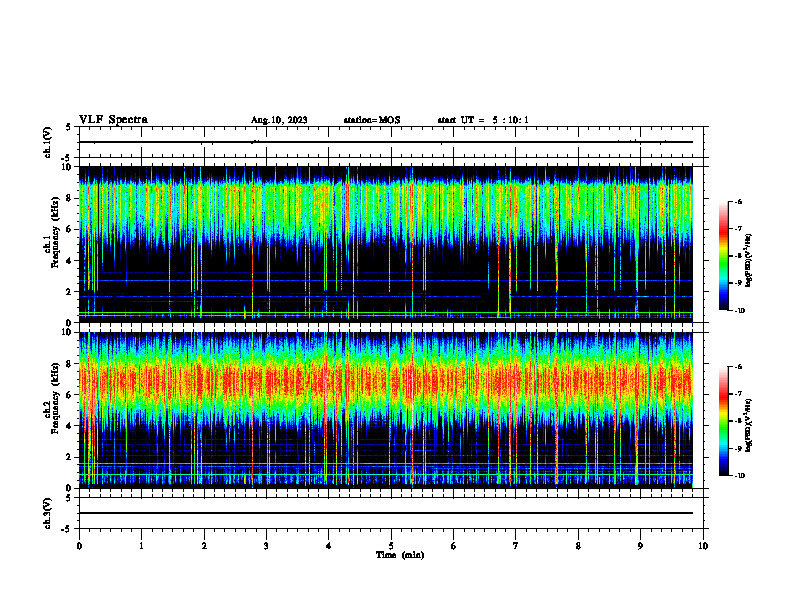The height and width of the screenshot is (612, 792).
Task: Click the "-7" label on ch.1 colorbar
Action: tap(738, 229)
